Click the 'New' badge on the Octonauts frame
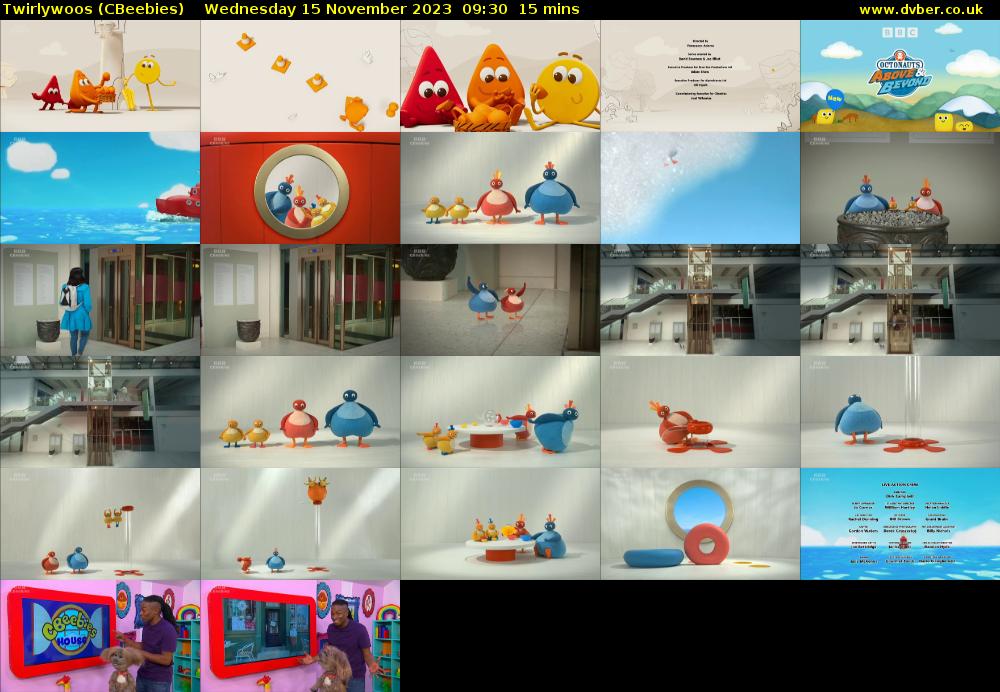The image size is (1000, 692). [x=834, y=98]
